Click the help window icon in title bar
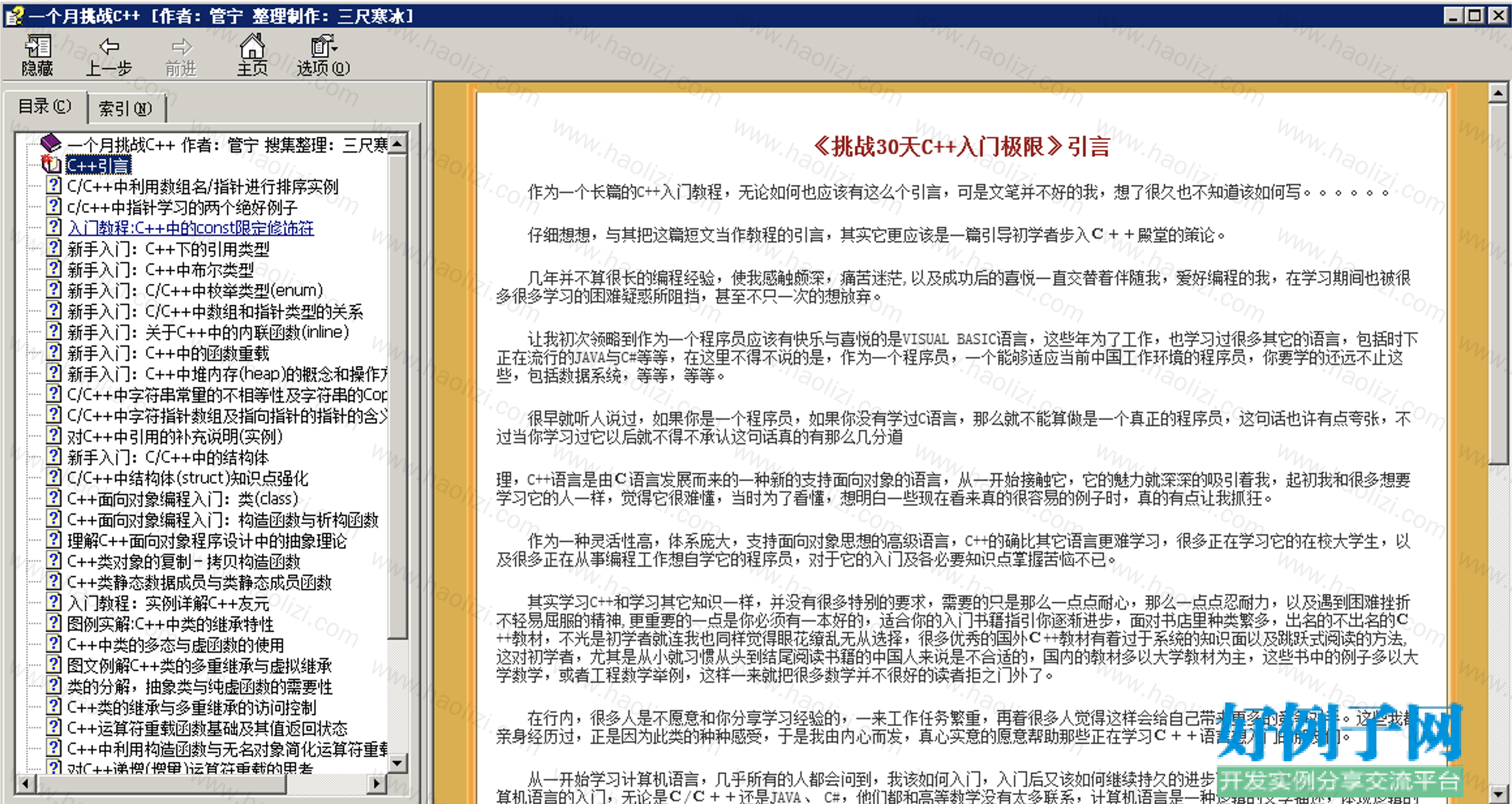This screenshot has width=1512, height=804. pos(14,15)
